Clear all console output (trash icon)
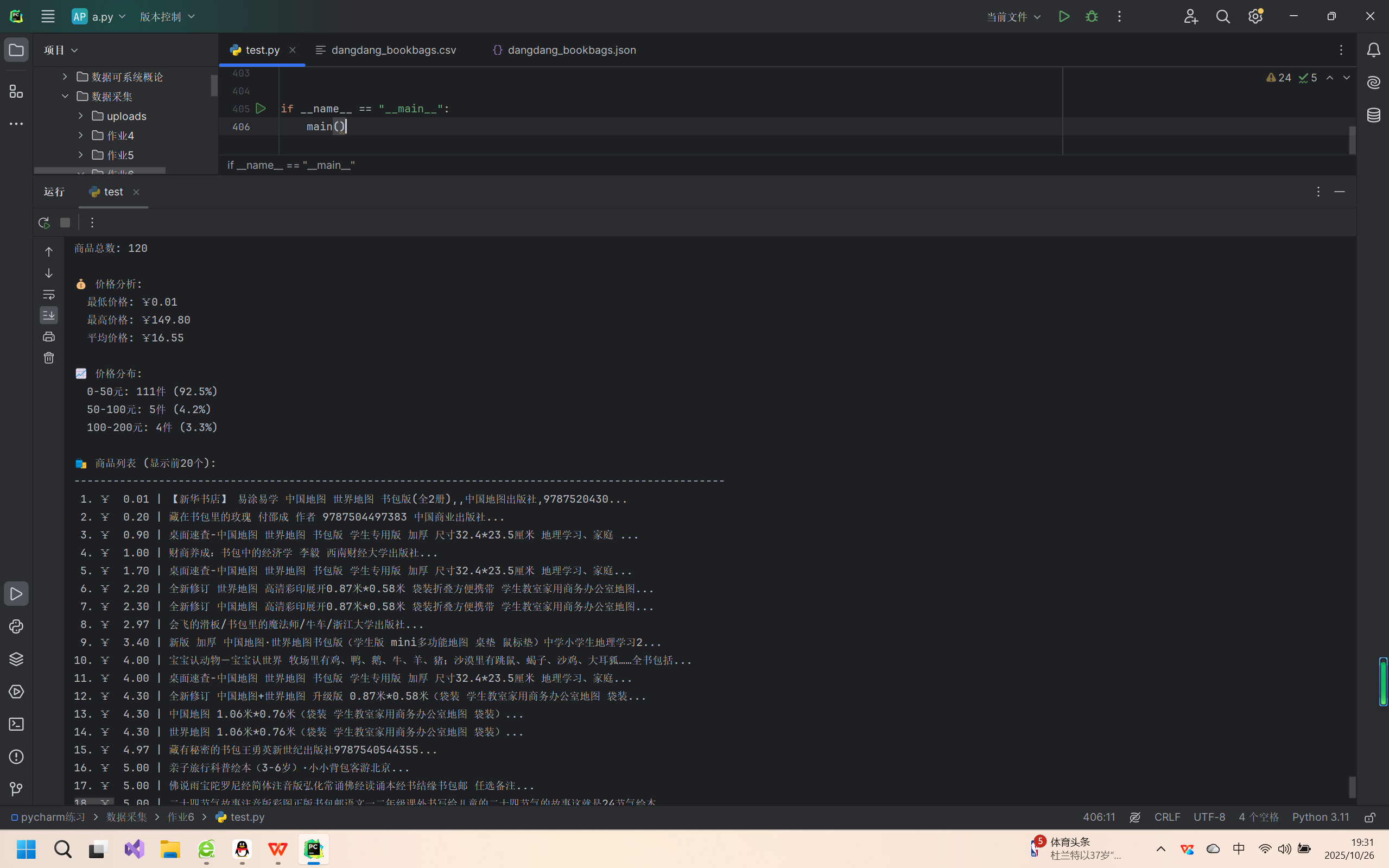 (x=49, y=358)
